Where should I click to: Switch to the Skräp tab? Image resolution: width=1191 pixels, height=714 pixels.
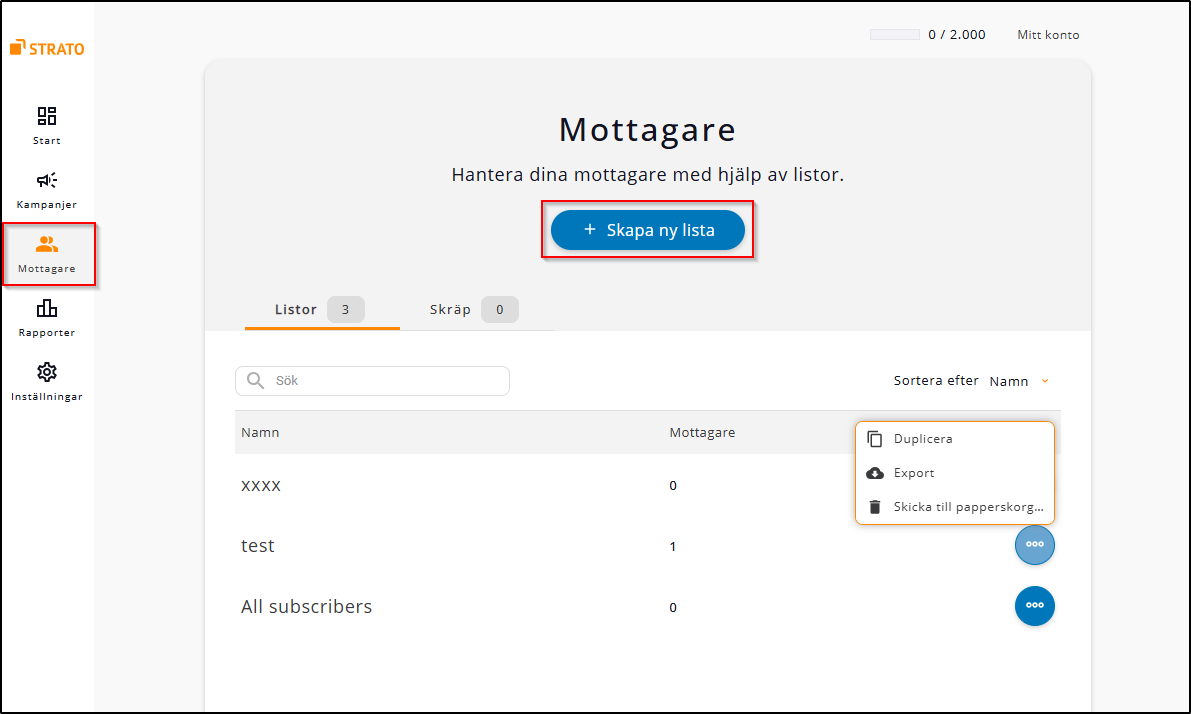tap(448, 309)
